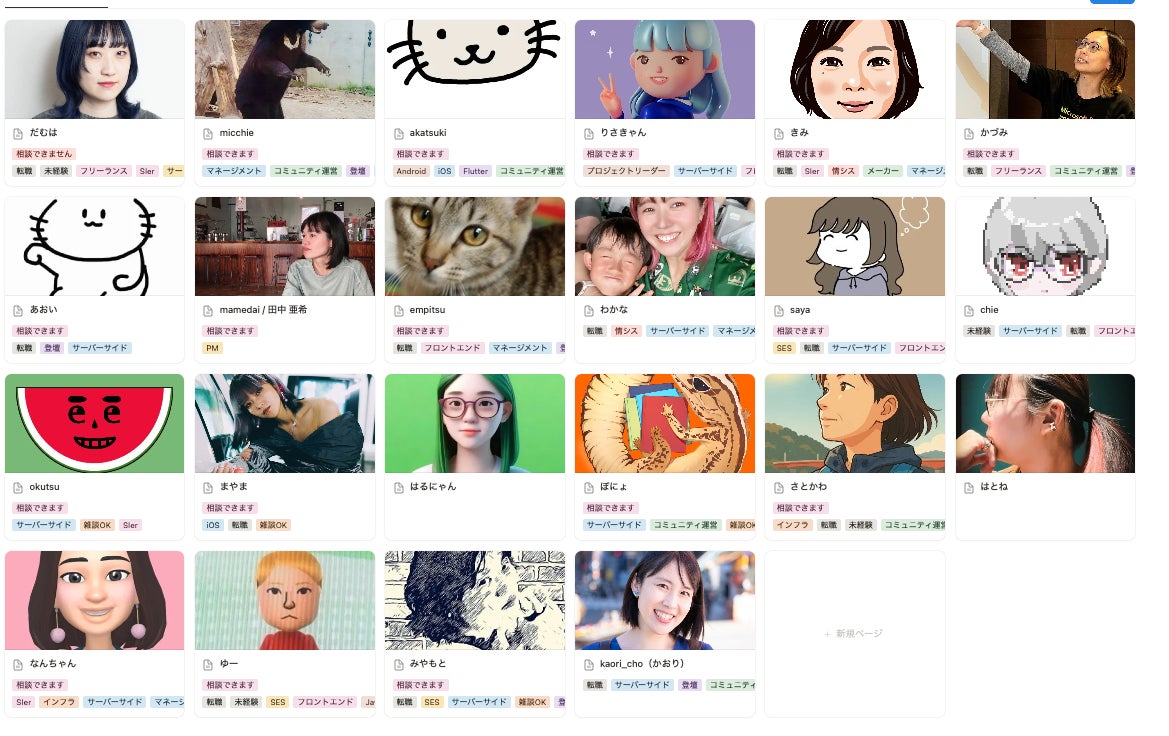
Task: Click the フリーランス tag on かづみ card
Action: coord(1018,172)
